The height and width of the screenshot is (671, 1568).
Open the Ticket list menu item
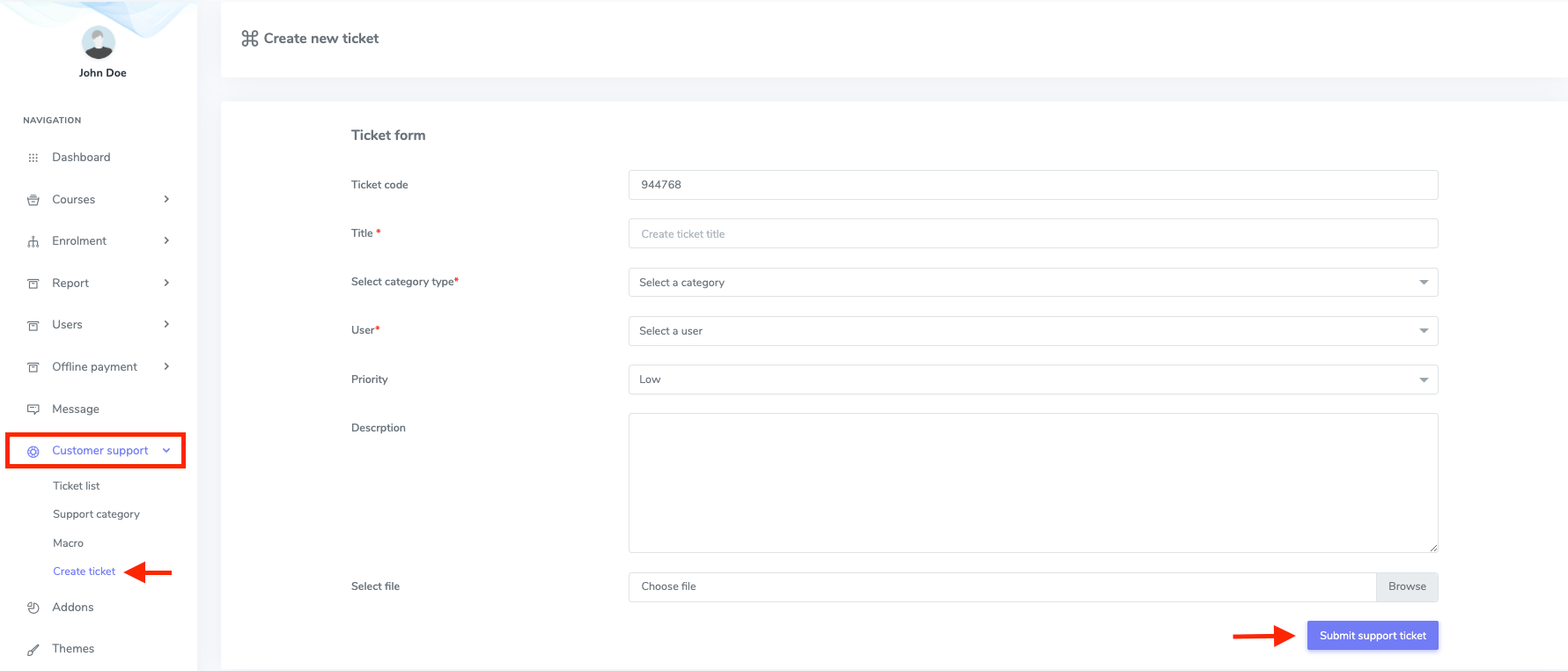(77, 486)
